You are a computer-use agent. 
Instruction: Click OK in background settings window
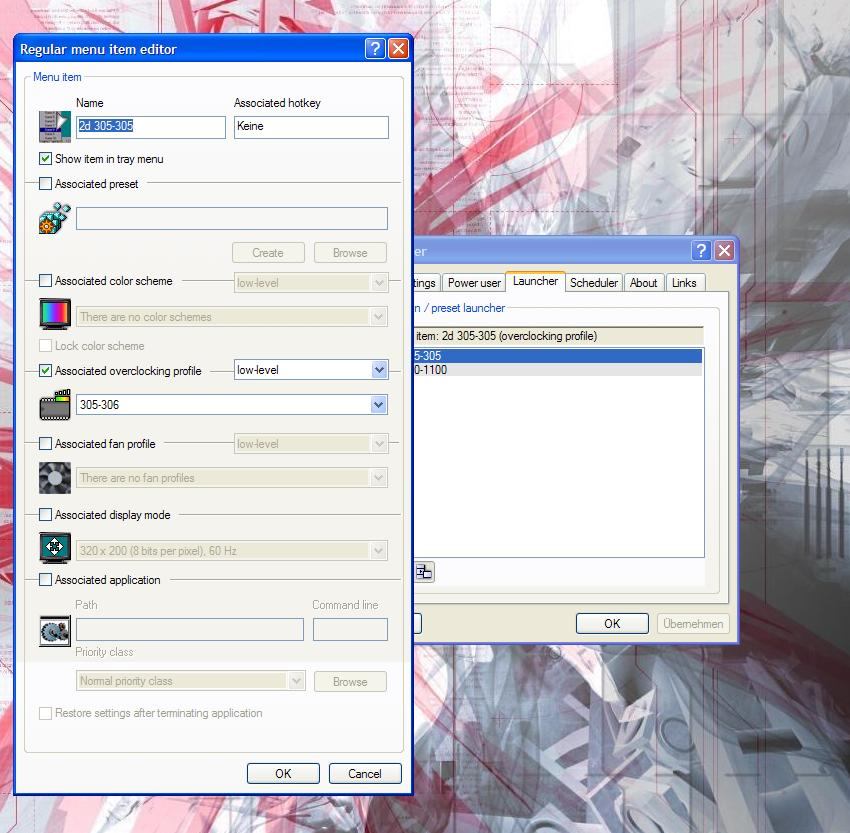[x=612, y=623]
